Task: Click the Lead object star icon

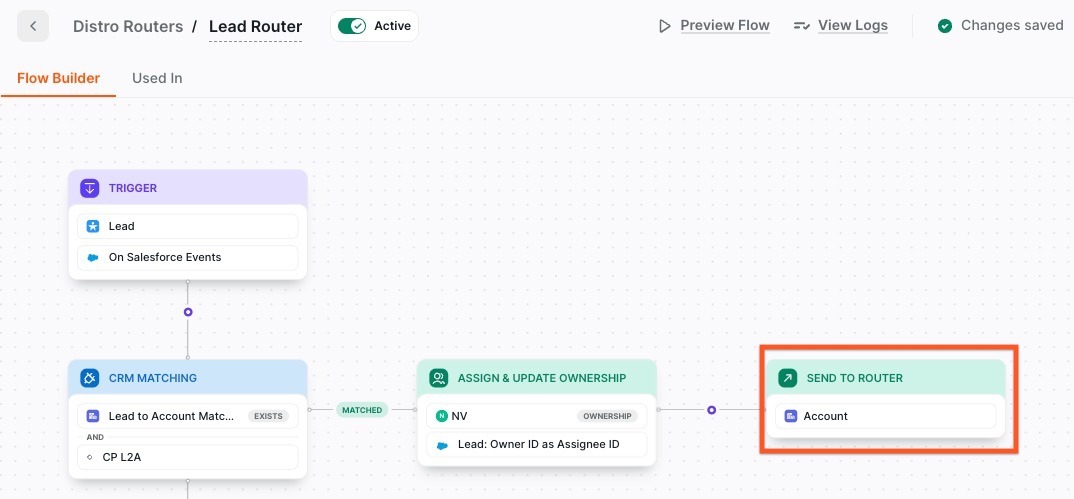Action: pyautogui.click(x=93, y=226)
